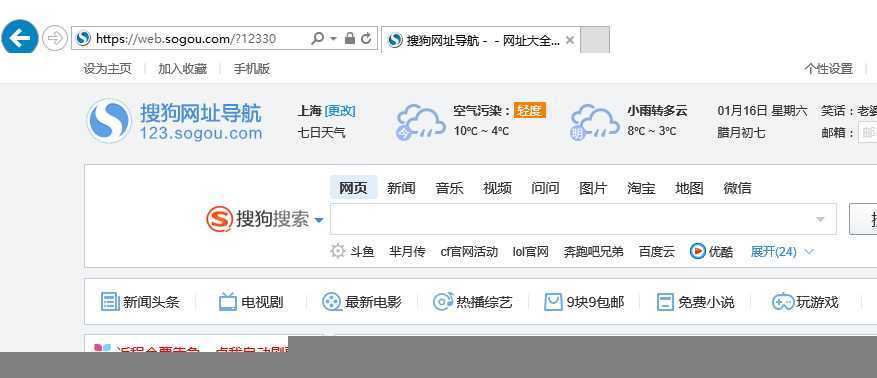Click lol官网 hot search link

(x=531, y=252)
